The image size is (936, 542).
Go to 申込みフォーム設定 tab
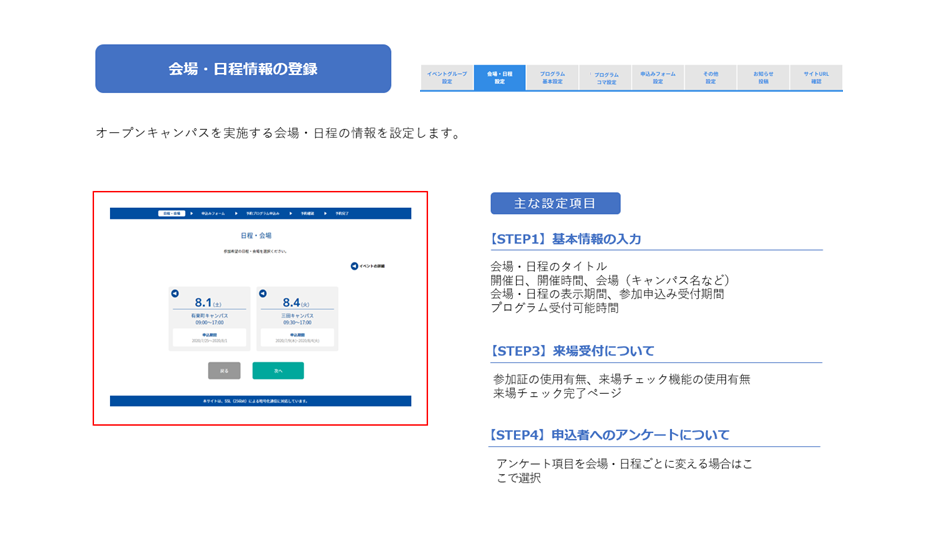(x=658, y=78)
